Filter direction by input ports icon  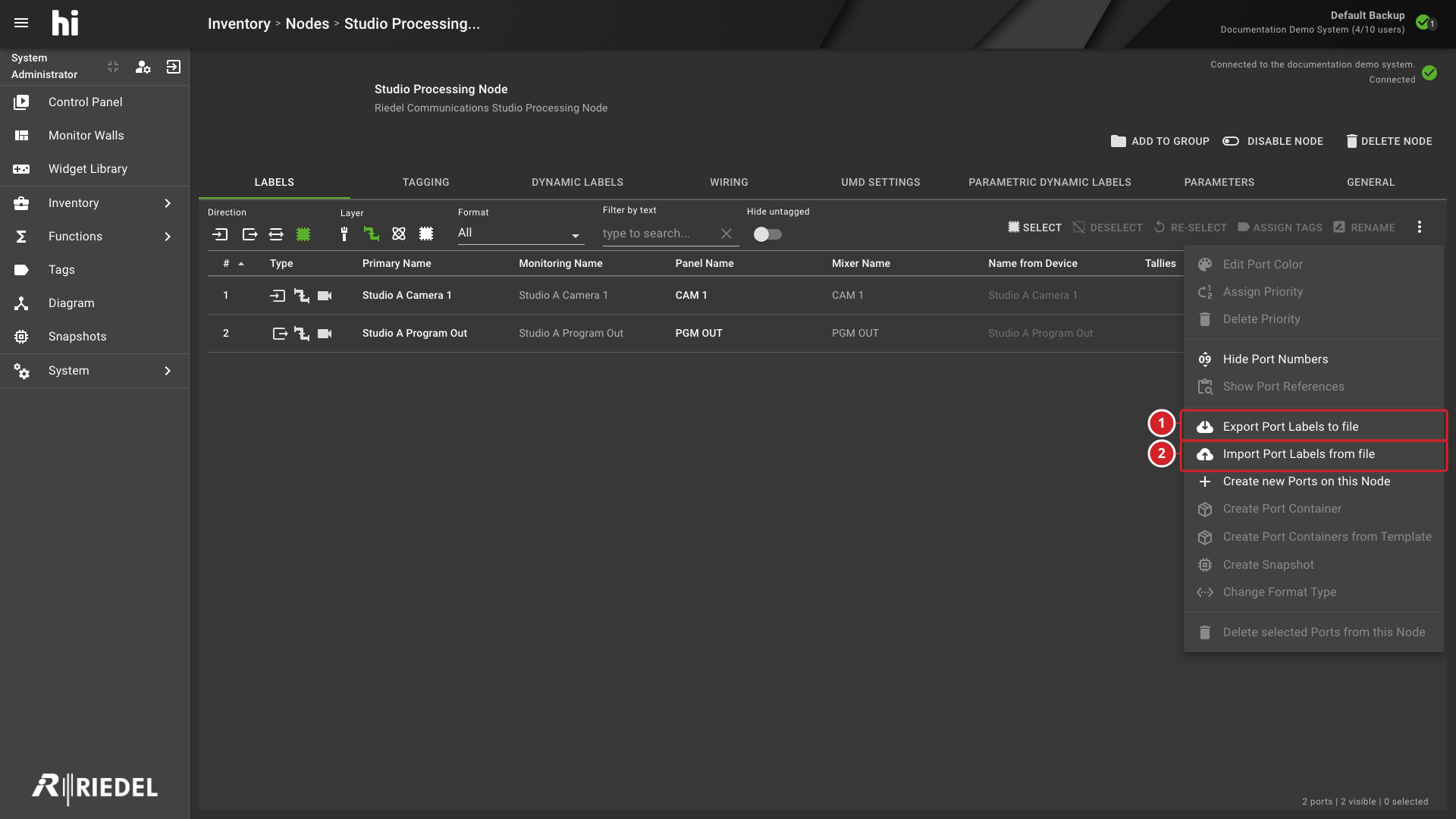tap(220, 234)
